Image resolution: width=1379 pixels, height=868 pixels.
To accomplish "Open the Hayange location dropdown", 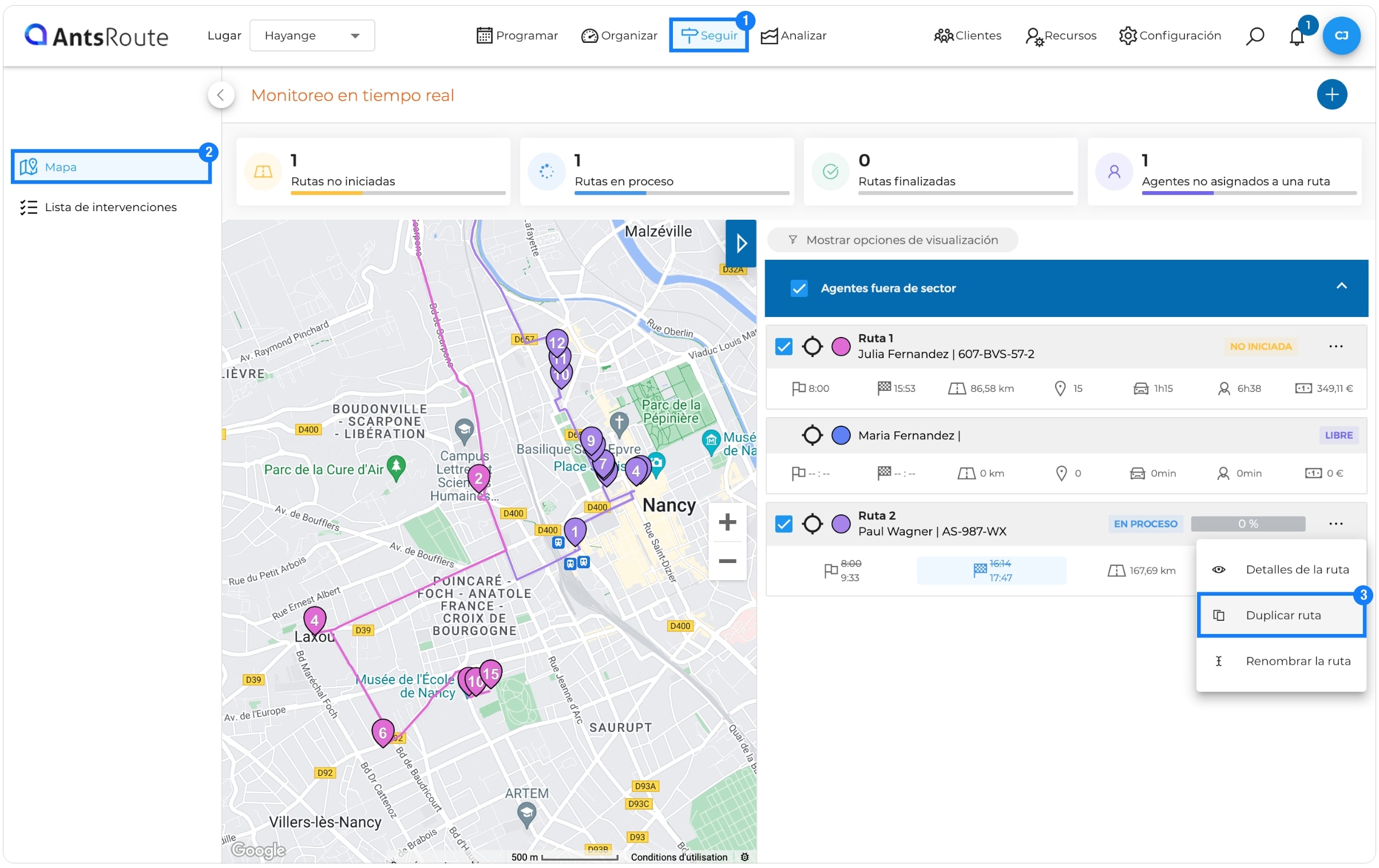I will pyautogui.click(x=312, y=35).
